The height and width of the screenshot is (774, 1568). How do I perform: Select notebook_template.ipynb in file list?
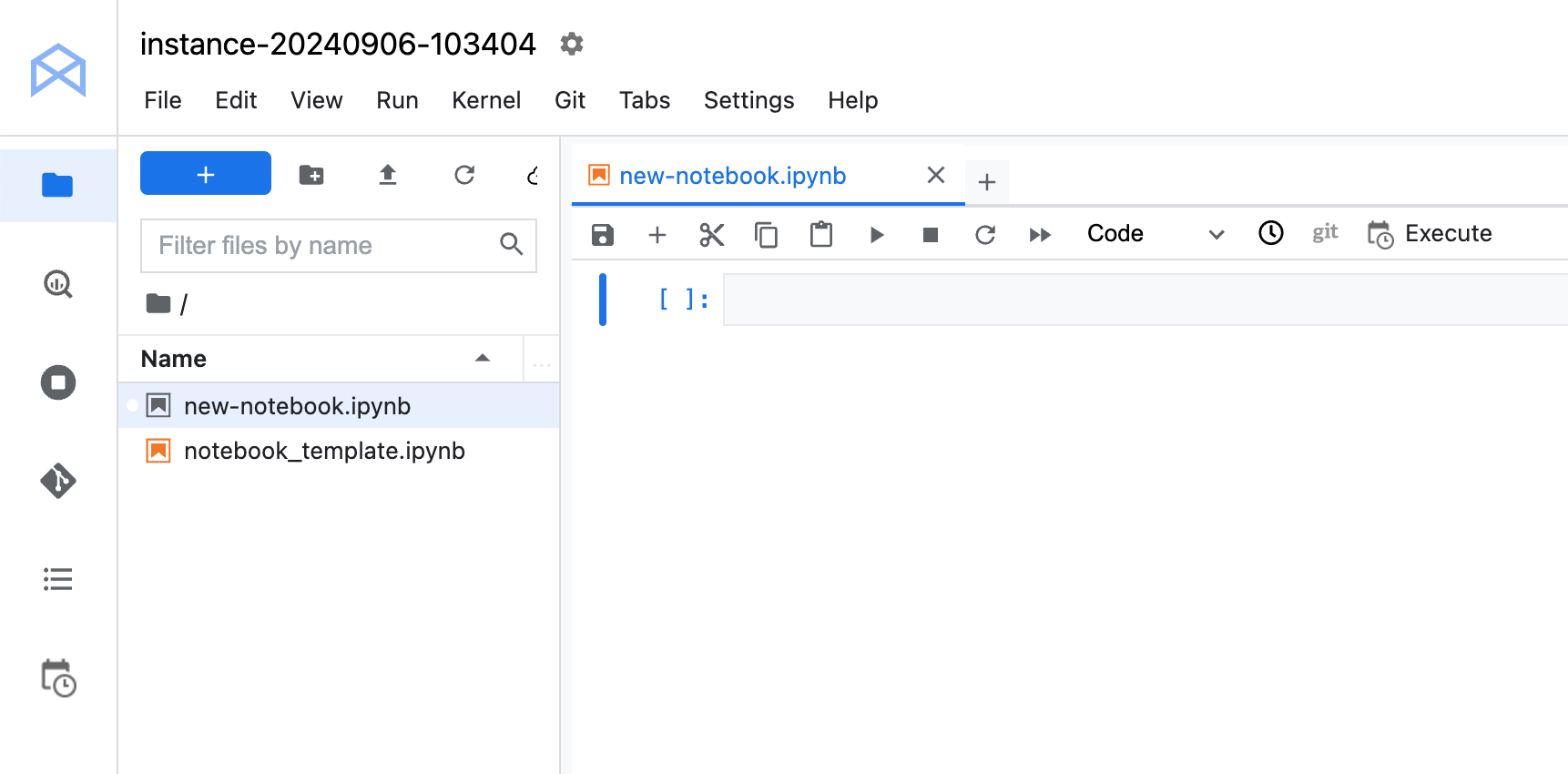pos(339,451)
